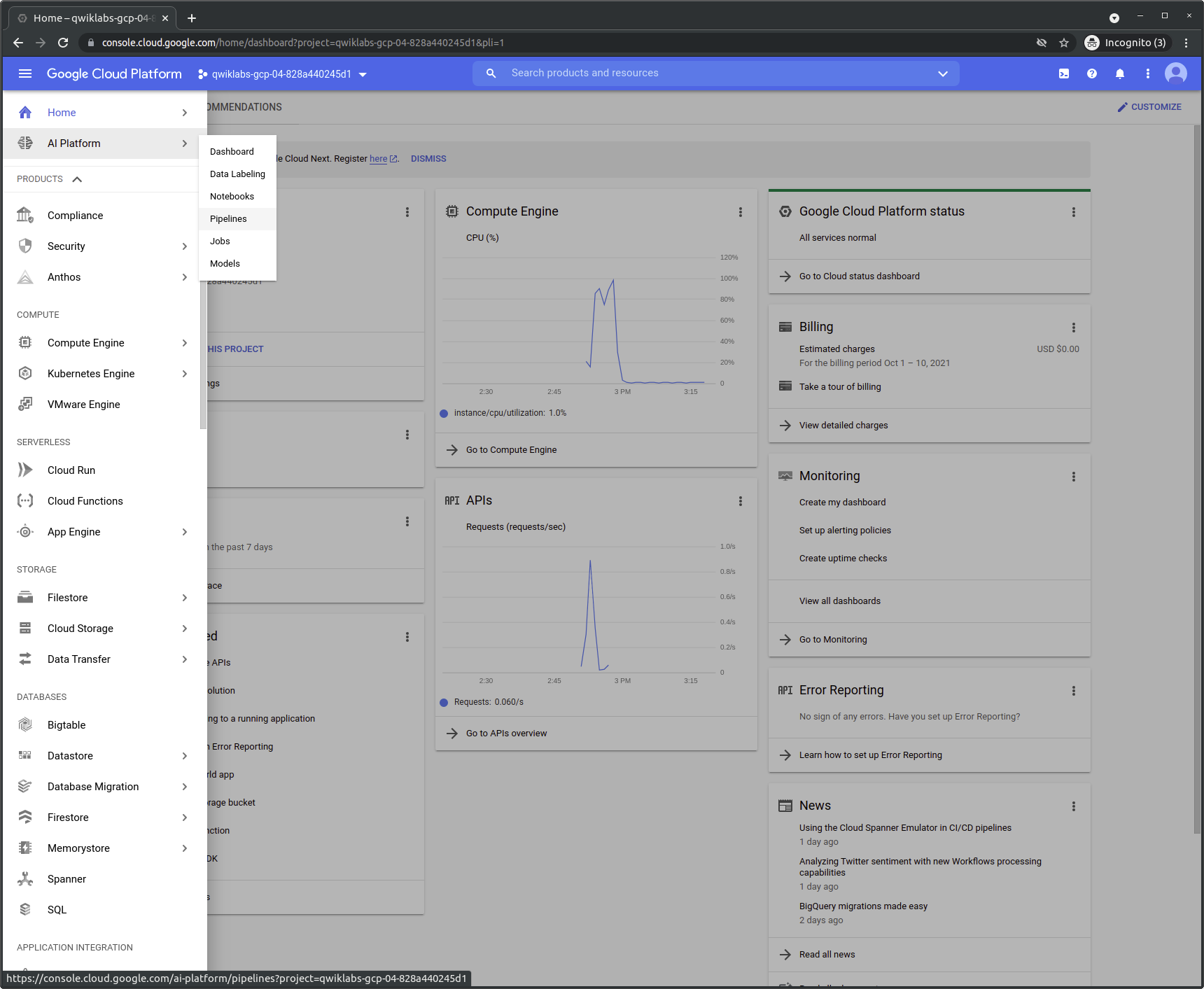
Task: Click the Spanner icon
Action: click(x=25, y=878)
